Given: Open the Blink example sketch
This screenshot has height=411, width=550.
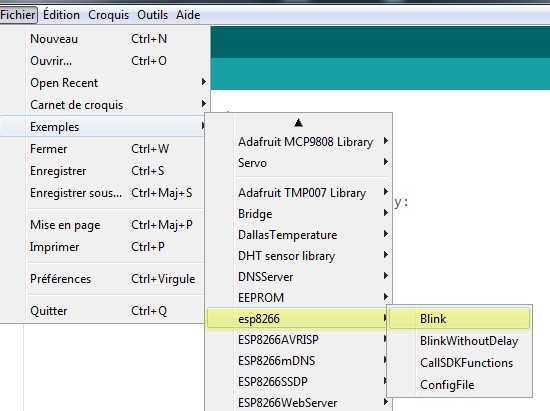Looking at the screenshot, I should tap(460, 319).
